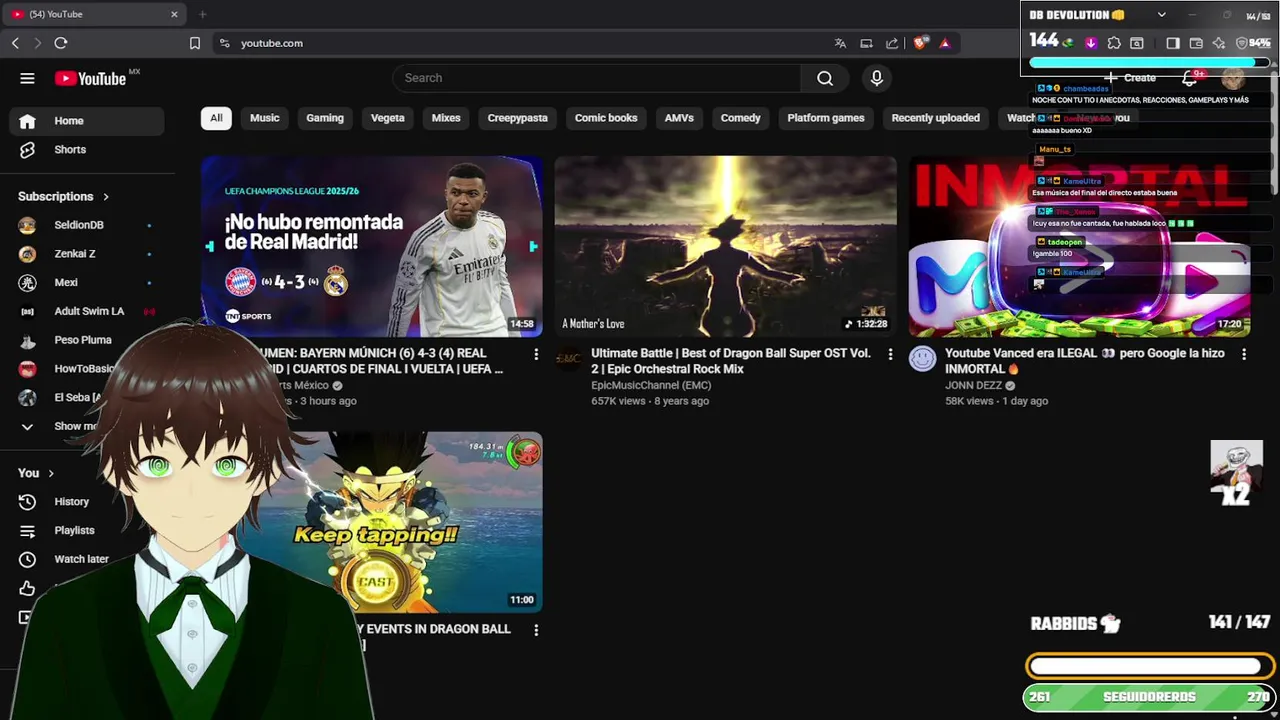Open the notifications bell
The width and height of the screenshot is (1280, 720).
(1189, 78)
